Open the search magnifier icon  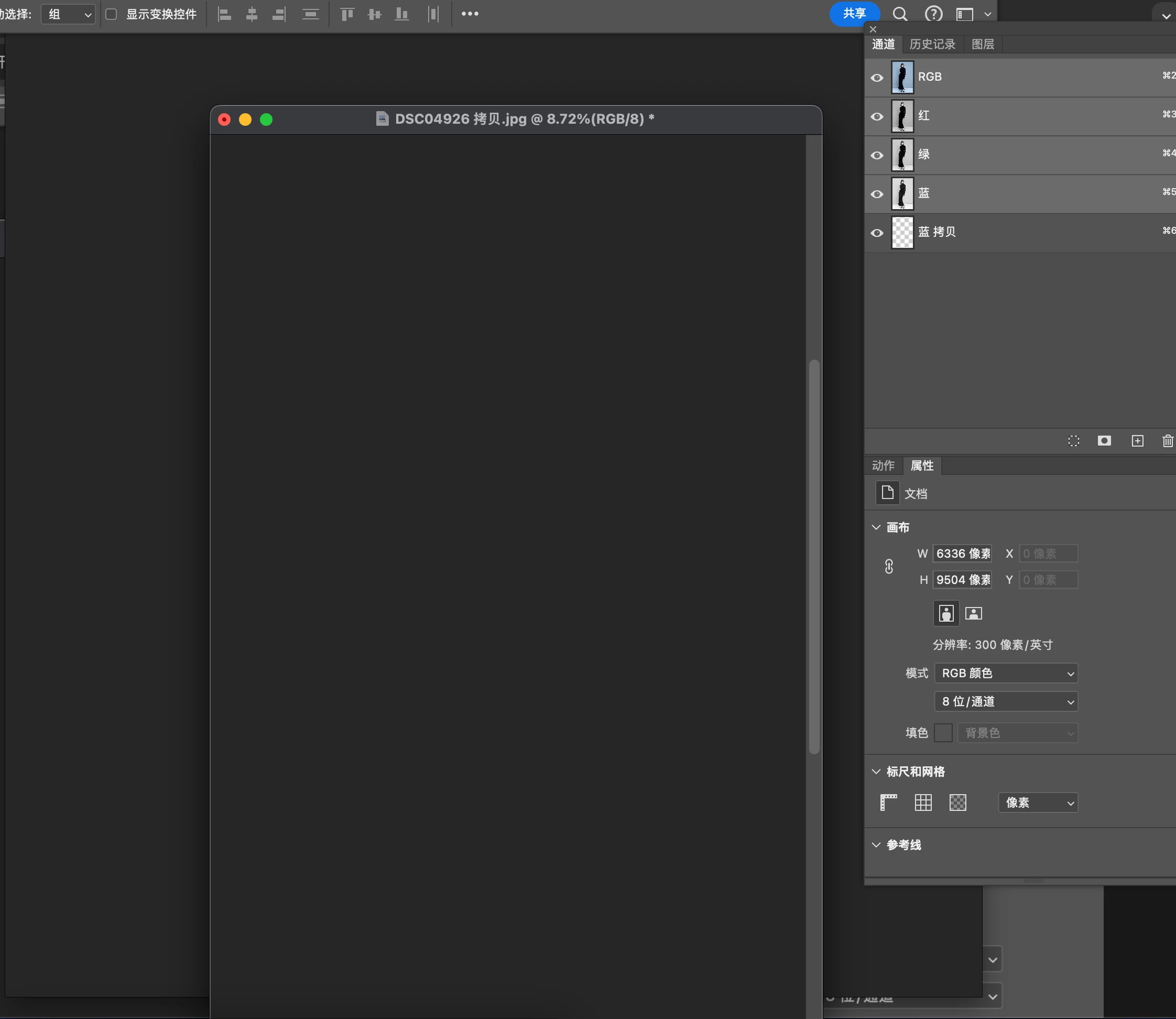900,14
